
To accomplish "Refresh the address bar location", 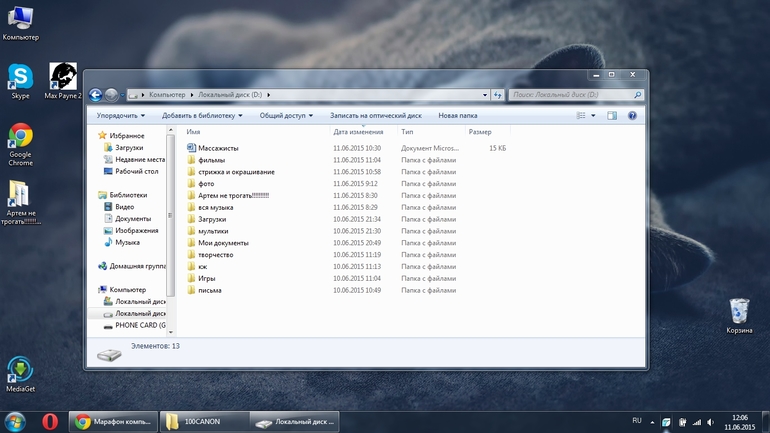I will tap(497, 95).
